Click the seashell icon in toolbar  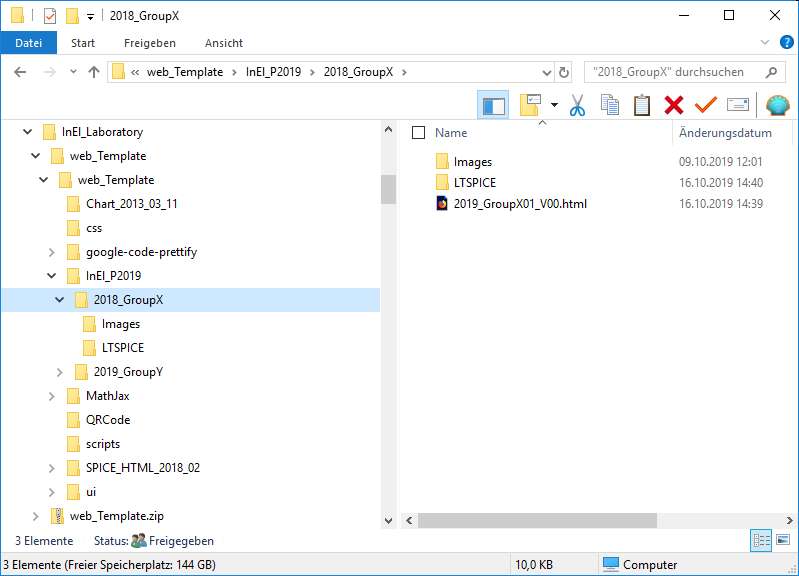tap(777, 105)
